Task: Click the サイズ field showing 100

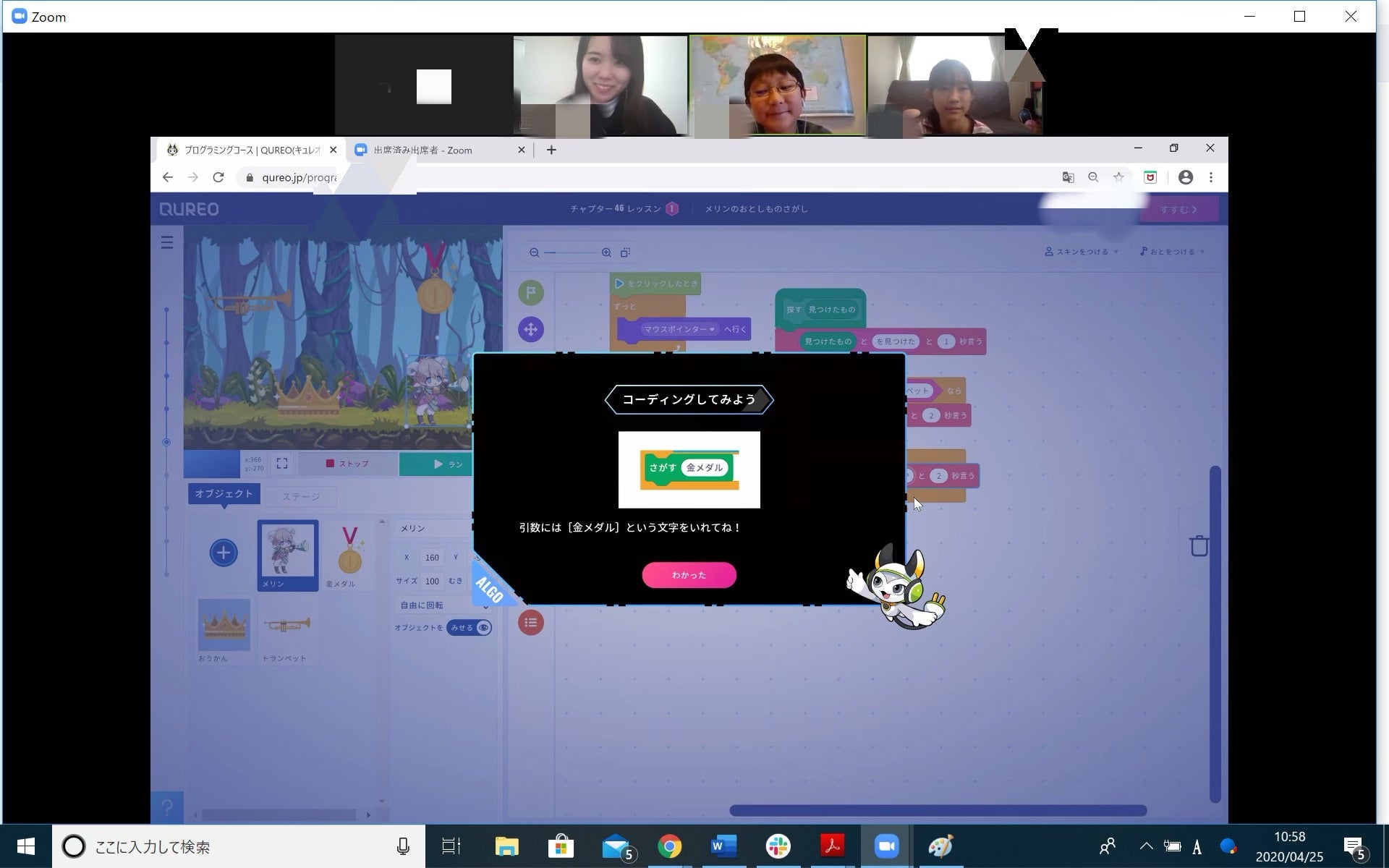Action: 432,581
